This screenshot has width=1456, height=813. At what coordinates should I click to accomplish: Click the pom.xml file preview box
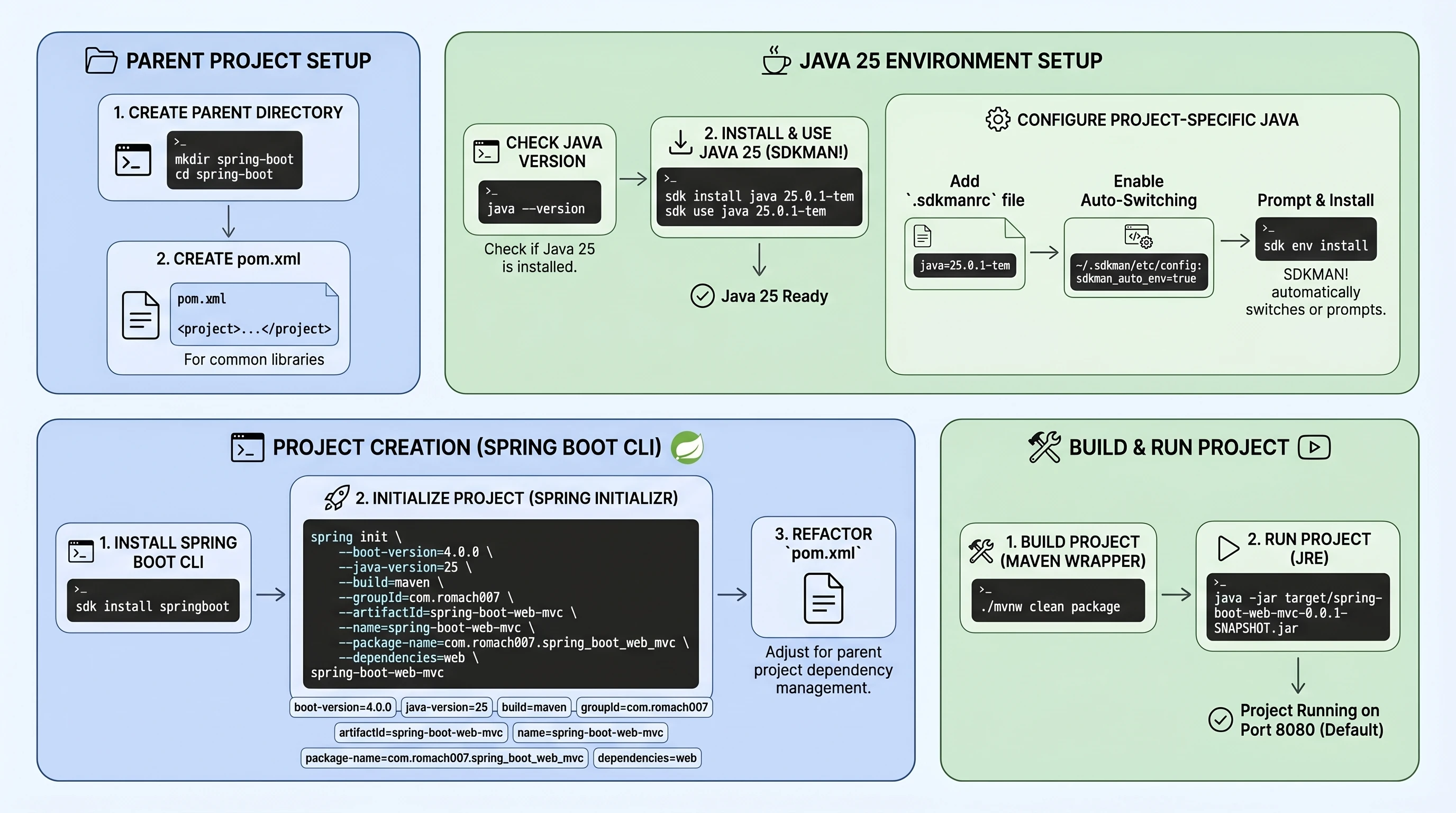click(254, 314)
